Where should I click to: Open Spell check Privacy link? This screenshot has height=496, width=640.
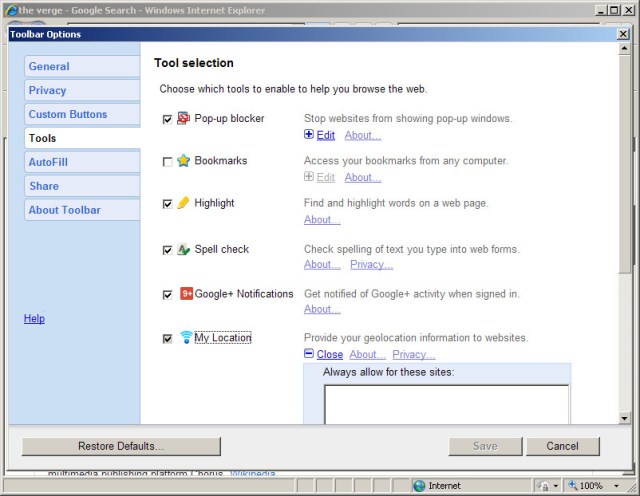(371, 264)
